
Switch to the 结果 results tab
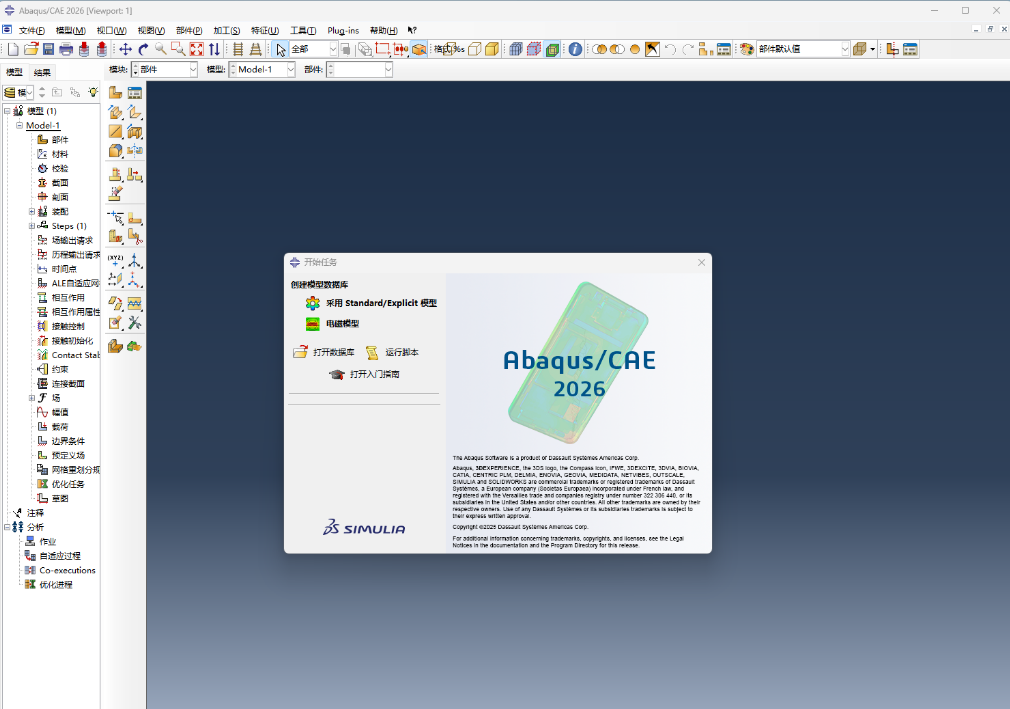click(x=42, y=72)
